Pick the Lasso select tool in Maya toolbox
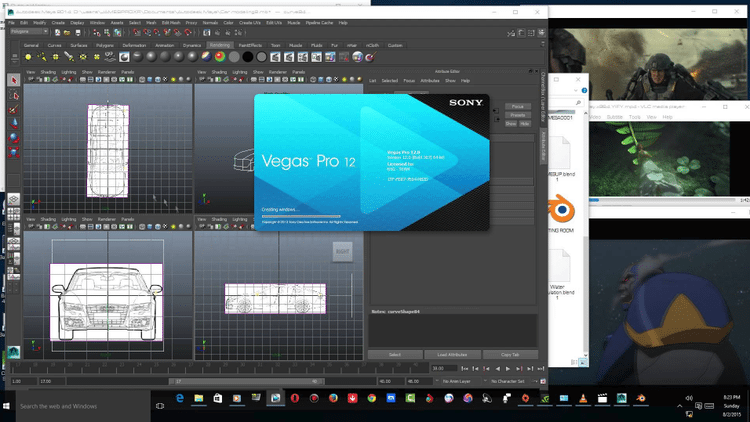 coord(14,95)
